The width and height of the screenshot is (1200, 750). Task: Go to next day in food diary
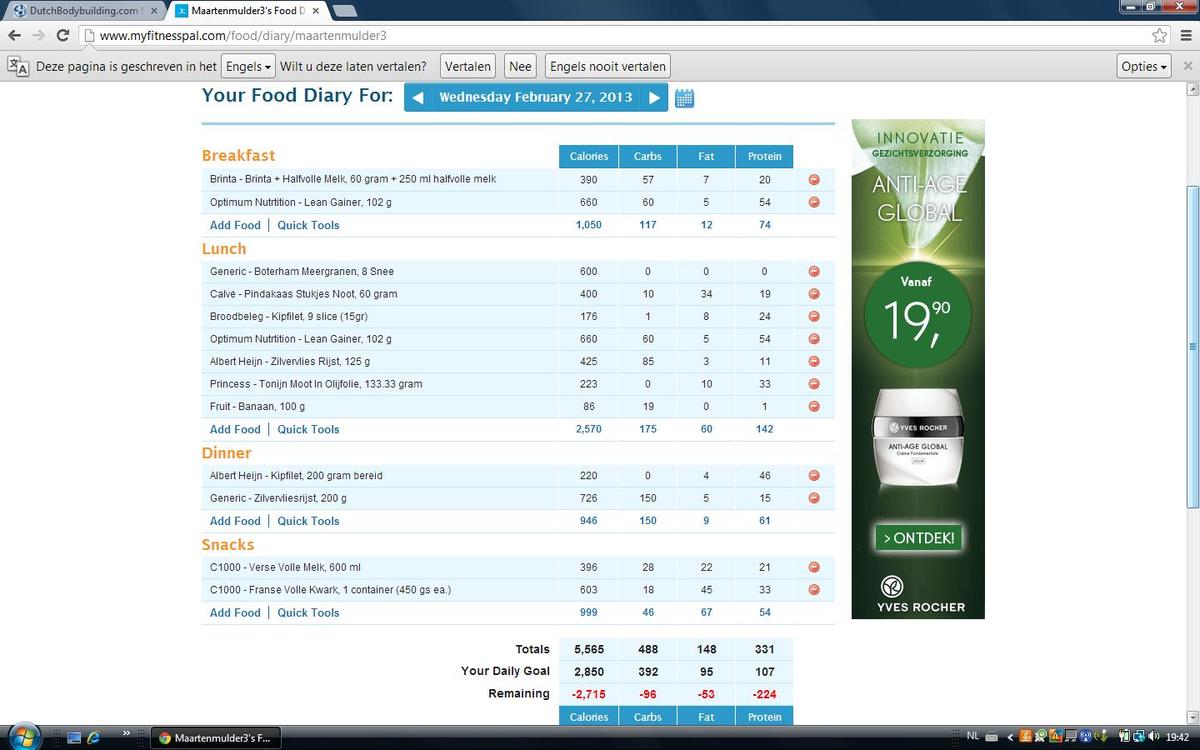654,98
